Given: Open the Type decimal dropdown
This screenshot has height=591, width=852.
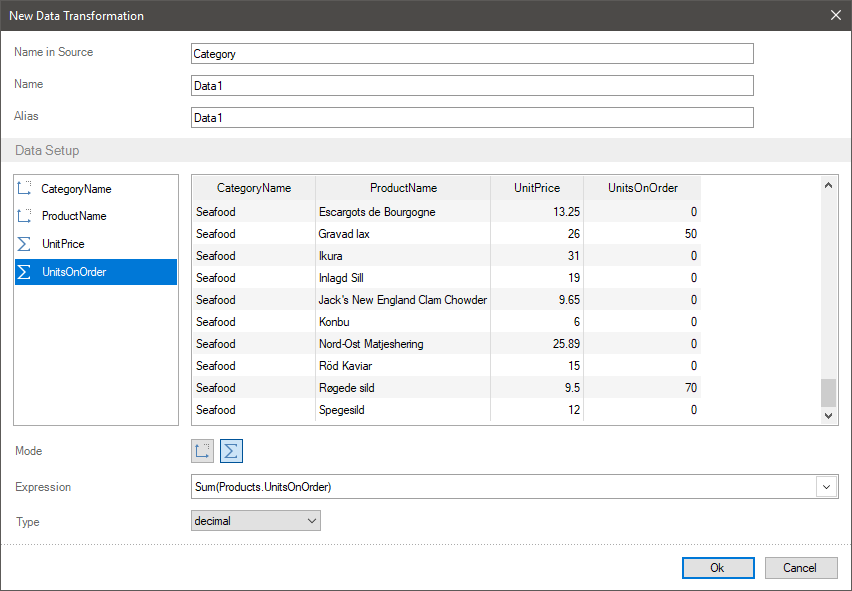Looking at the screenshot, I should (255, 521).
